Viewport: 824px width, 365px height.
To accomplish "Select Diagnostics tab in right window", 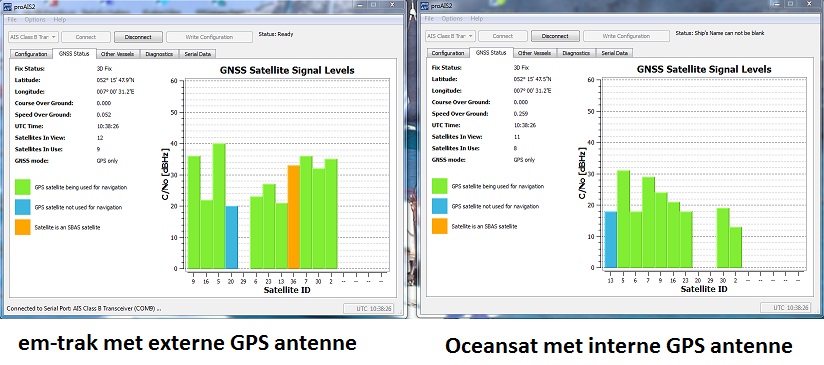I will (x=576, y=53).
